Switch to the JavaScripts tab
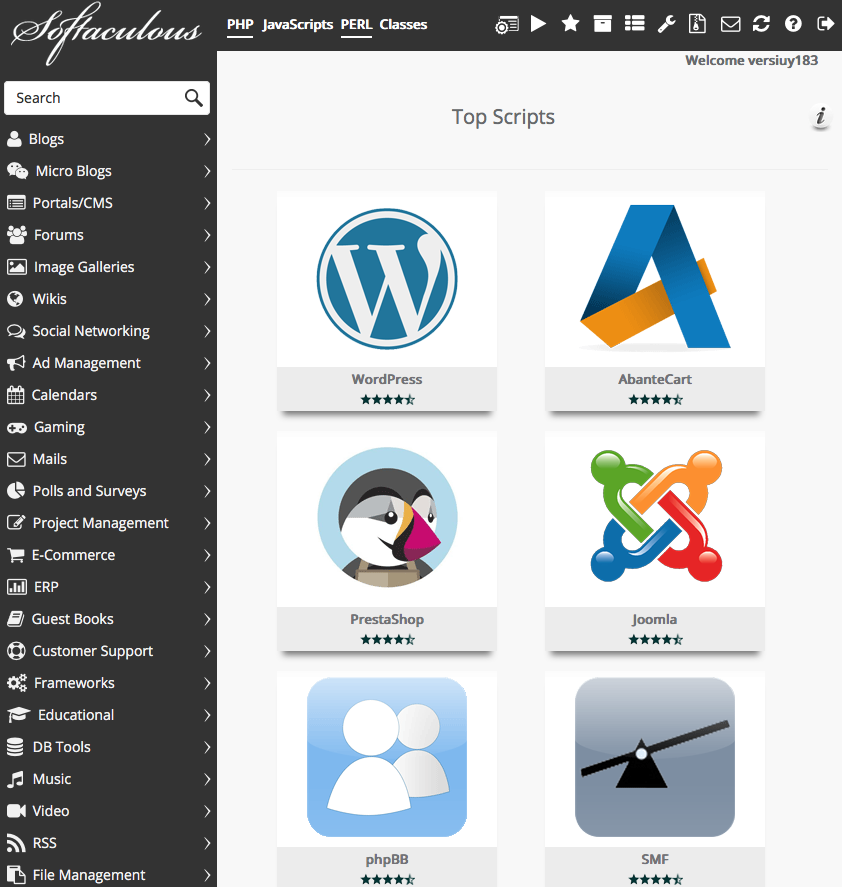The image size is (842, 887). pos(297,25)
